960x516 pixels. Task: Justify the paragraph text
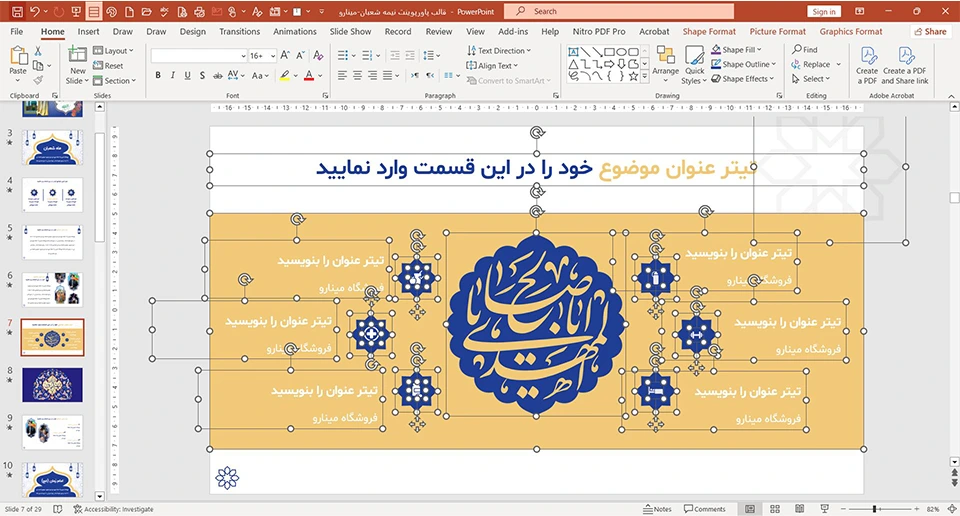point(388,75)
